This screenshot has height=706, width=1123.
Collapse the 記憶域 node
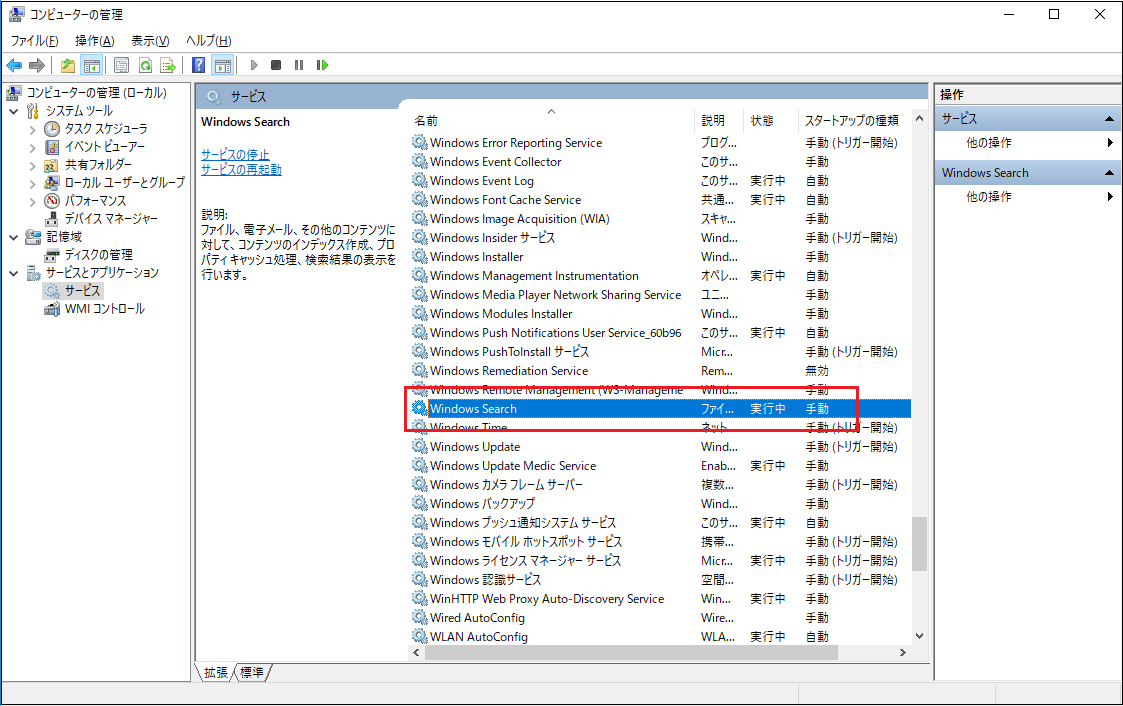click(x=14, y=237)
